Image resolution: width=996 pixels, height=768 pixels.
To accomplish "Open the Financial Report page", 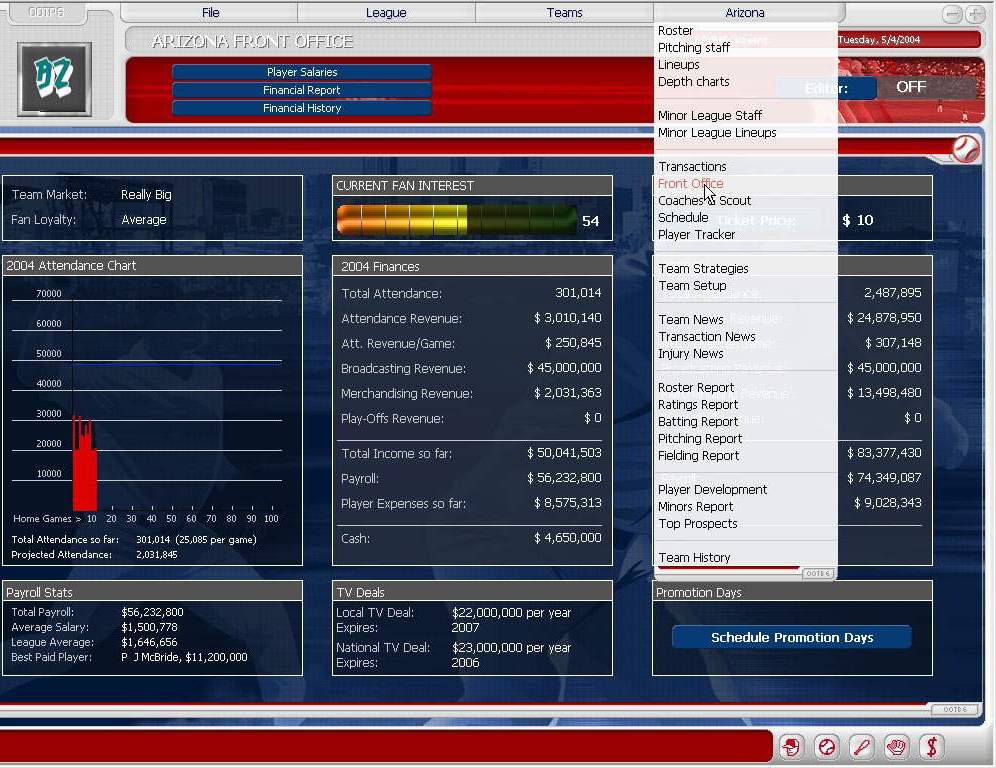I will [x=301, y=90].
